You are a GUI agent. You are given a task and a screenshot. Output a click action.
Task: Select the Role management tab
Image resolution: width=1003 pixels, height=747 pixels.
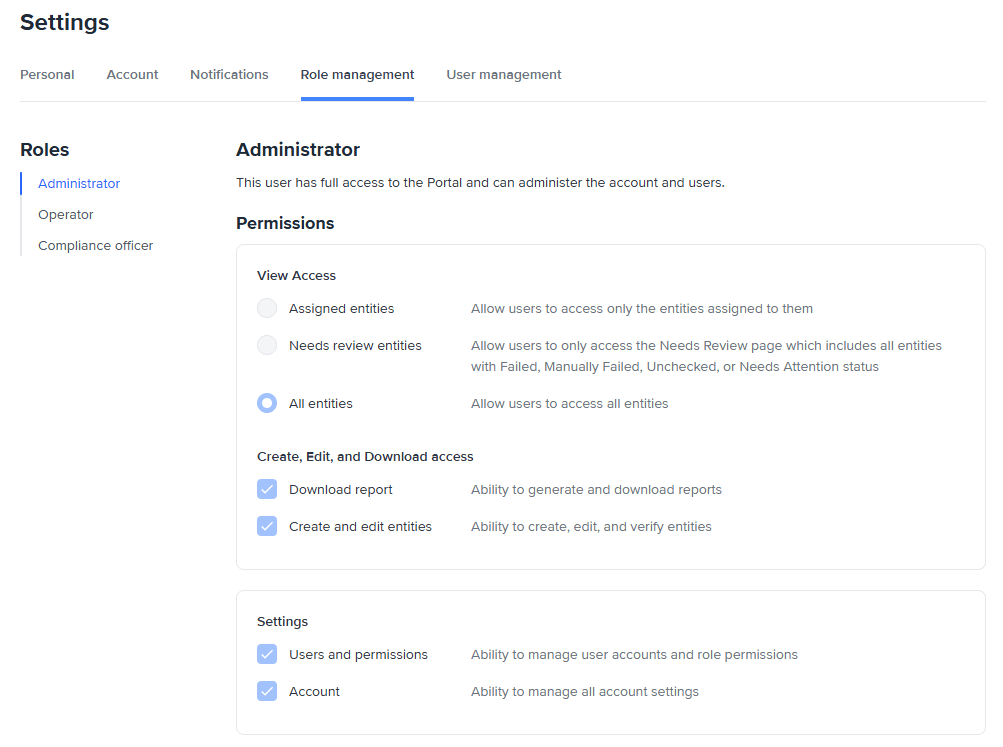pos(357,75)
